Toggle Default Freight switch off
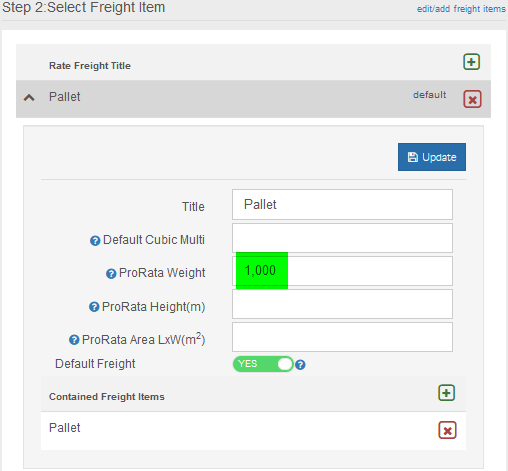The height and width of the screenshot is (471, 508). 263,364
